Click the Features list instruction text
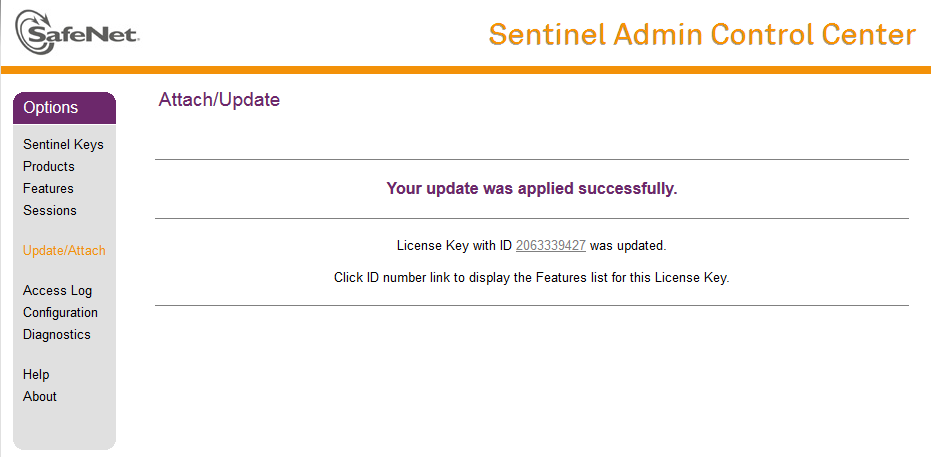This screenshot has height=457, width=931. pos(531,277)
